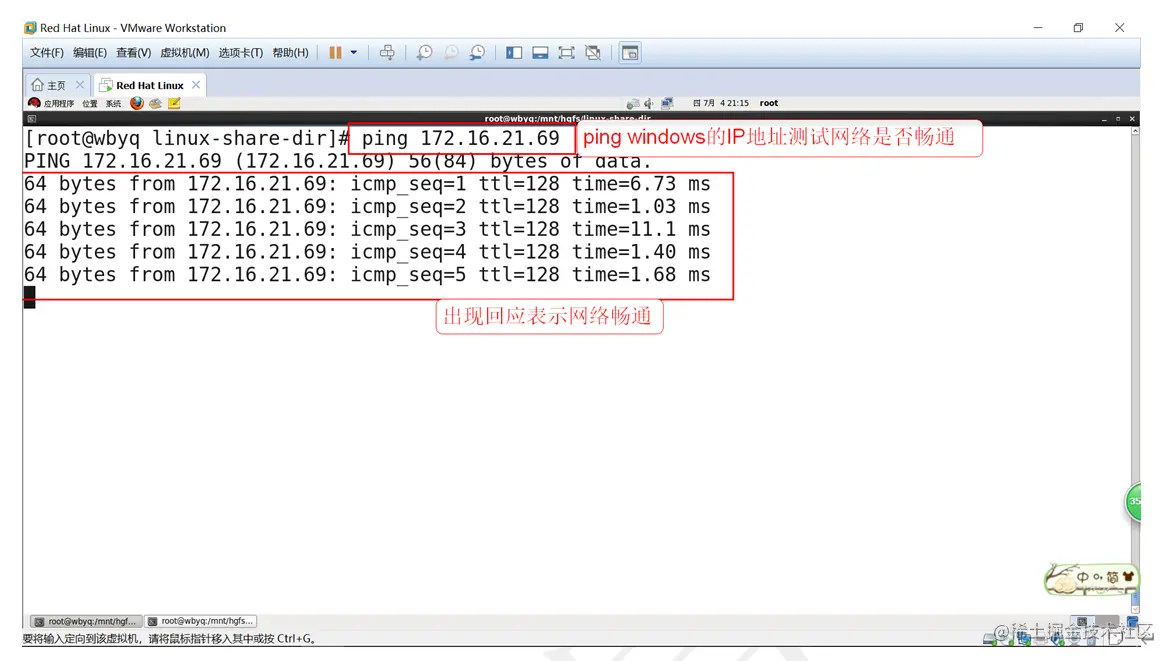Toggle the thumbnail bar view icon
Image resolution: width=1173 pixels, height=661 pixels.
540,52
